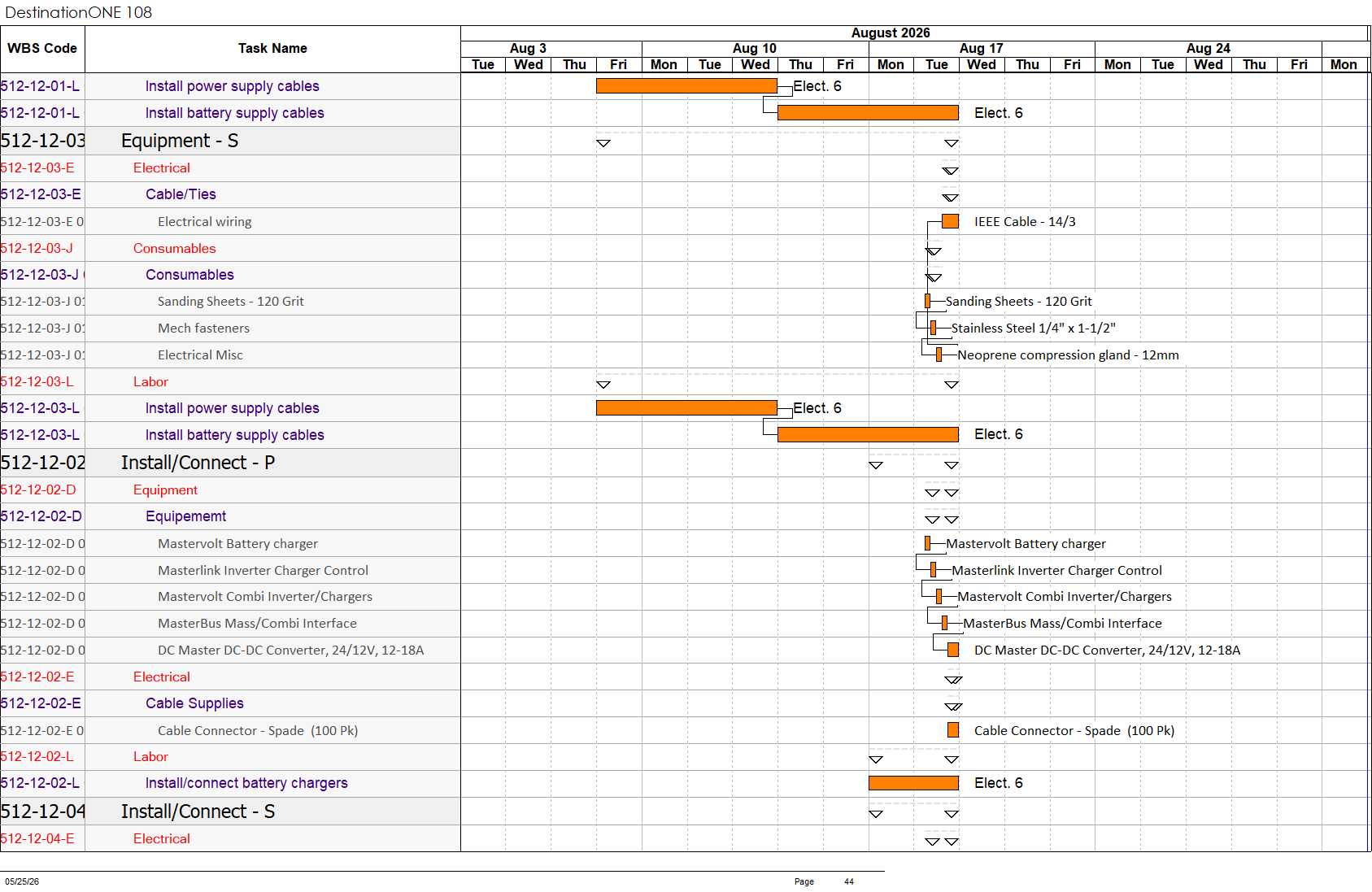Click the WBS Code column header

(42, 49)
